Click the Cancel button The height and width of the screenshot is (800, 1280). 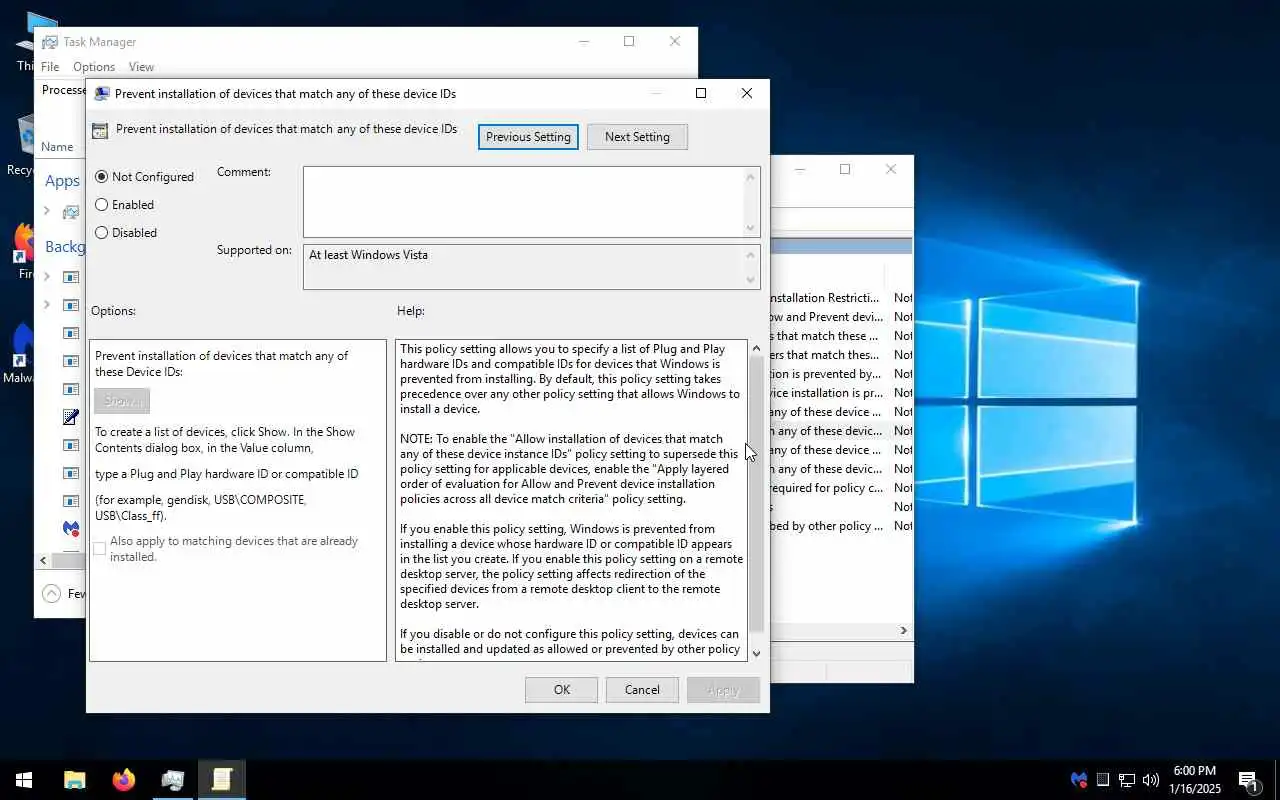pos(642,690)
